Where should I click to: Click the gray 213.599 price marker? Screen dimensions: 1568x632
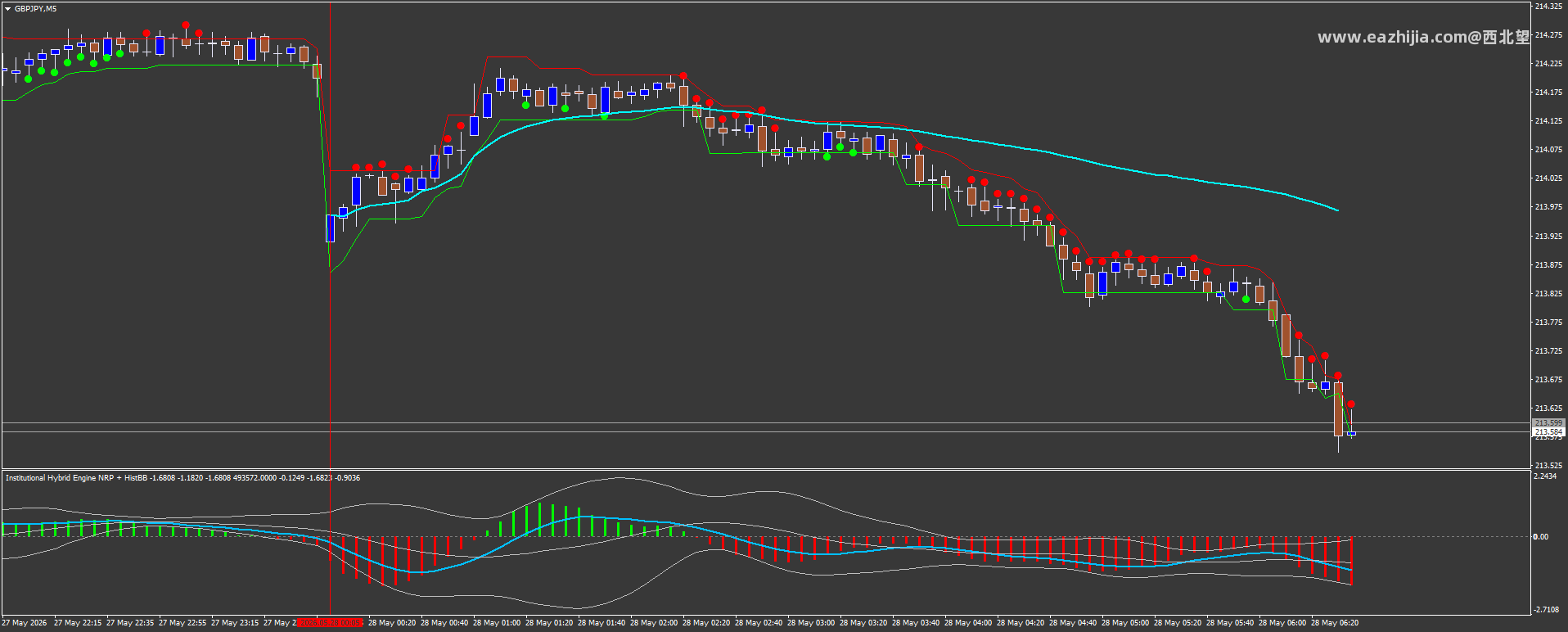(1548, 423)
